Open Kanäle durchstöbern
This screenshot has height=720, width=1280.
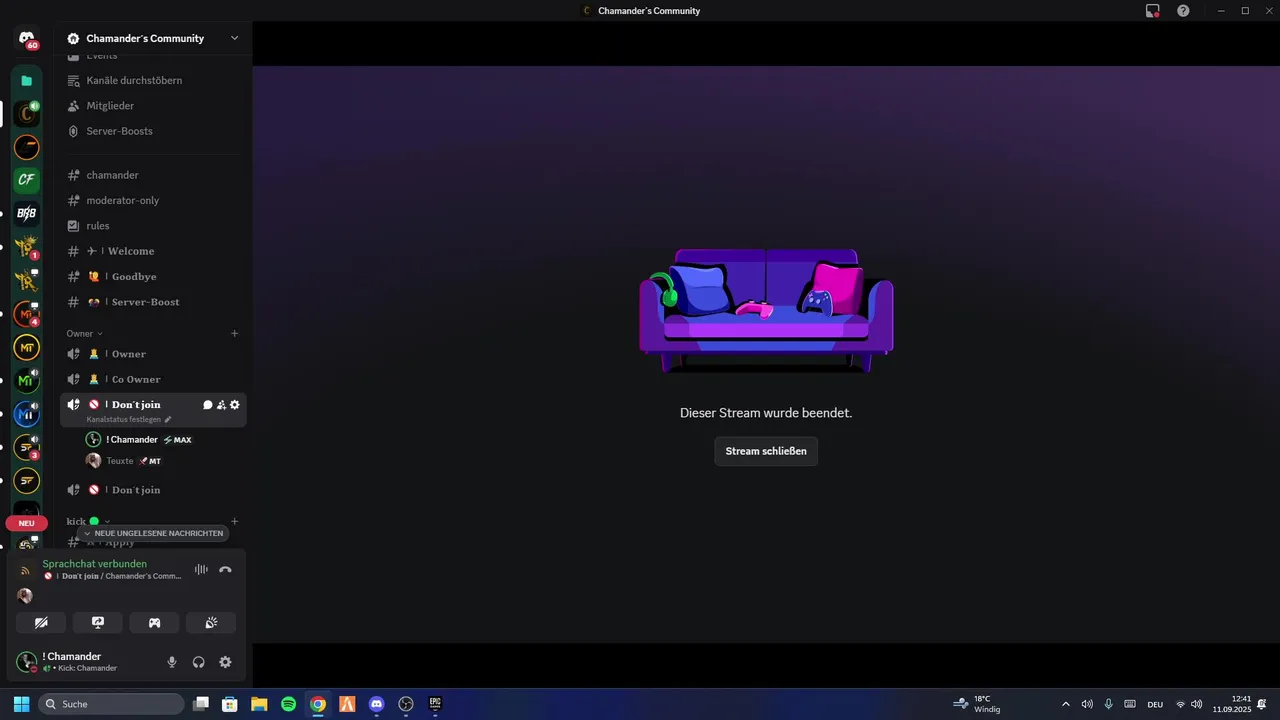(152, 80)
